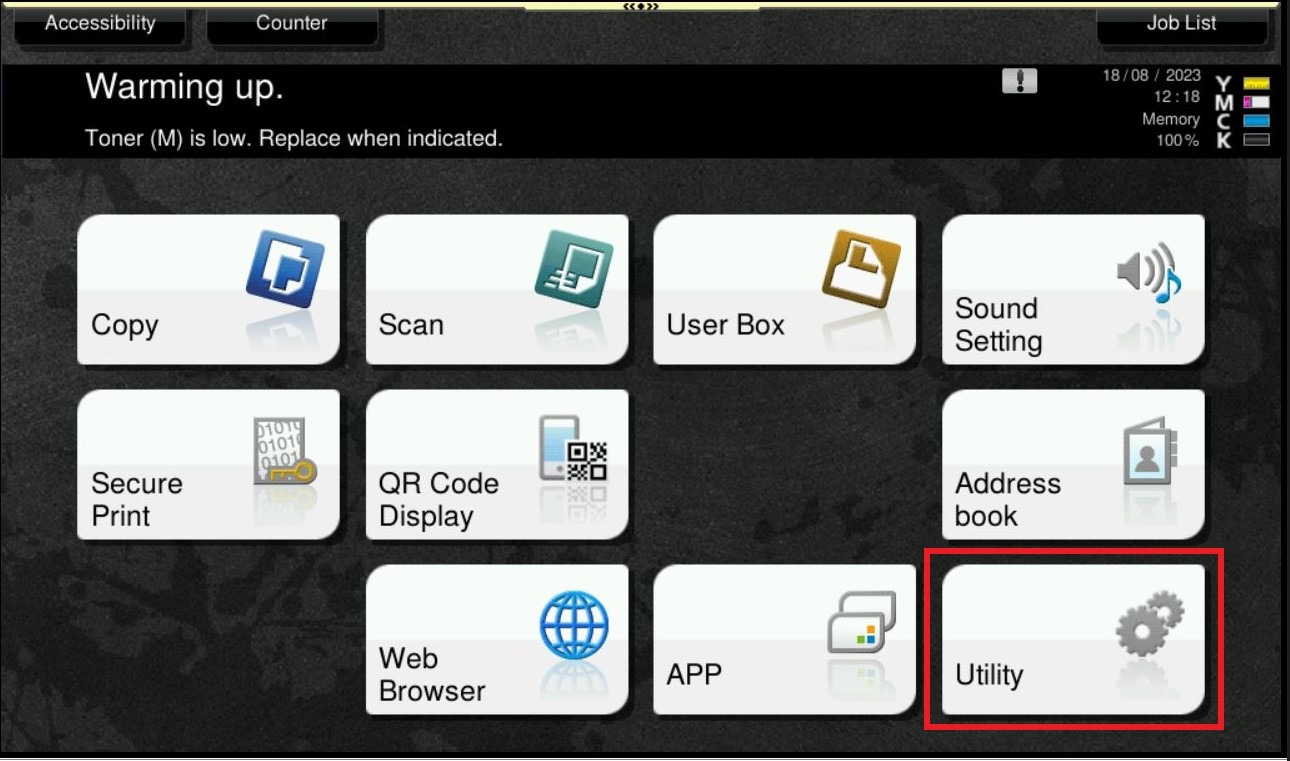
Task: Check the cyan toner level bar
Action: click(1256, 121)
